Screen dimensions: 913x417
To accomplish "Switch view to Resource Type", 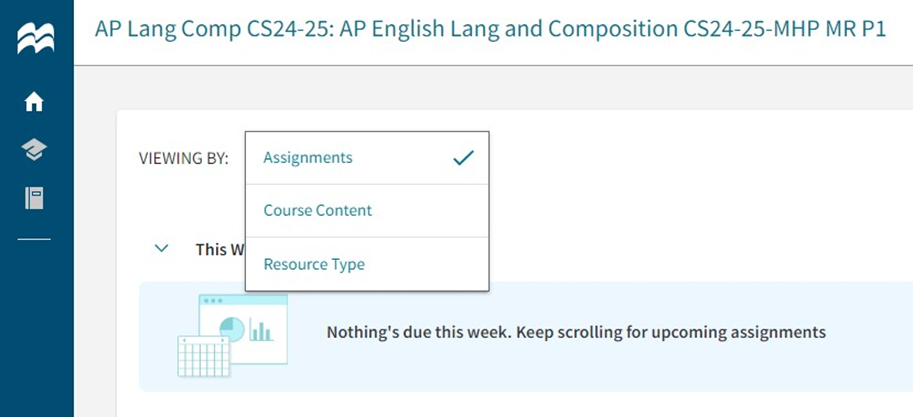I will 314,265.
